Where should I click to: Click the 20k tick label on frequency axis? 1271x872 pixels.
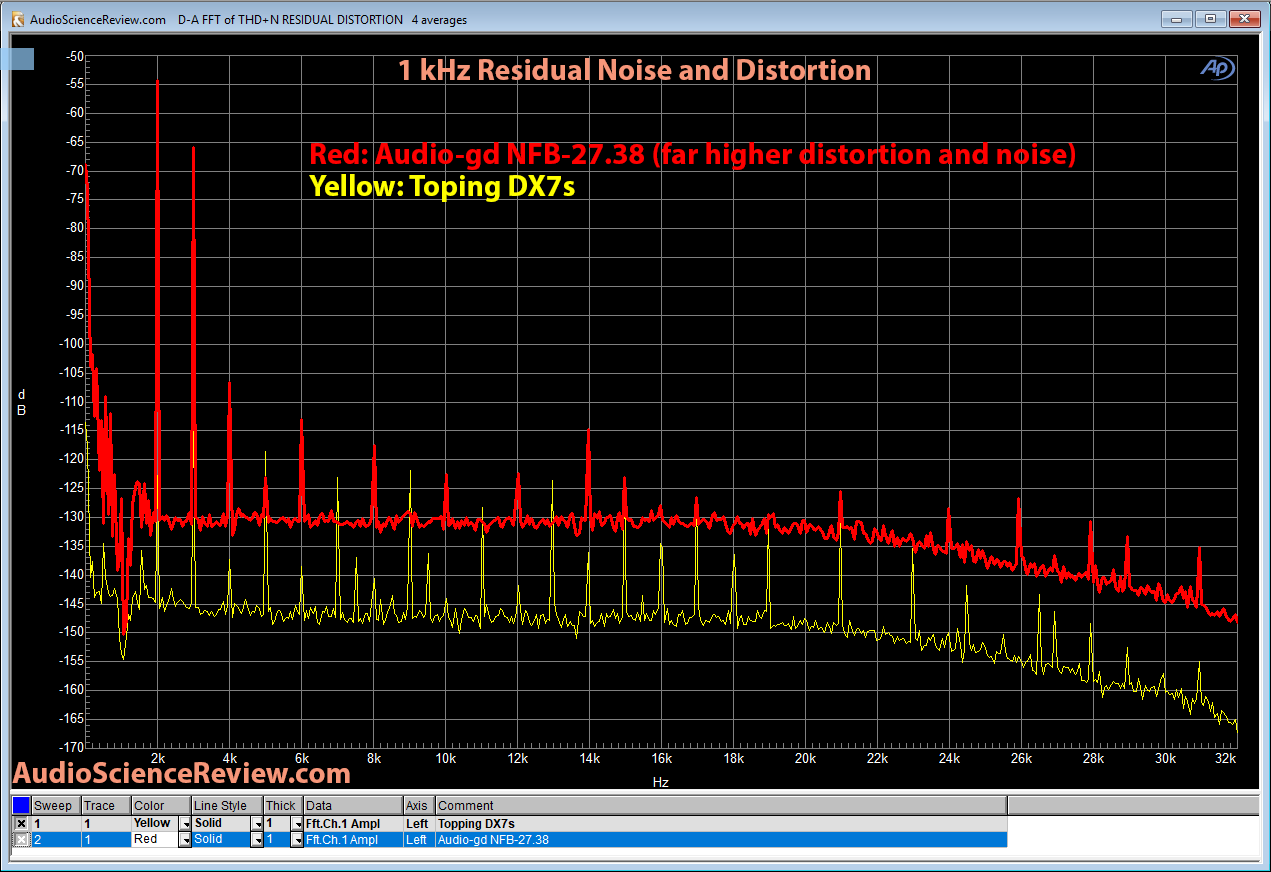805,759
